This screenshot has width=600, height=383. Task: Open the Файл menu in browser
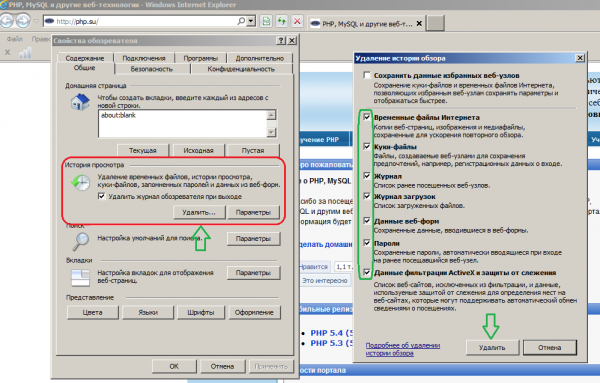(x=15, y=39)
